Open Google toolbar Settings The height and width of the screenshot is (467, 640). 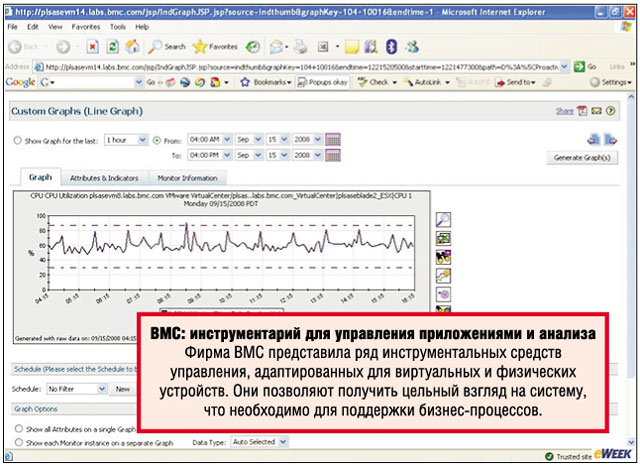[611, 82]
